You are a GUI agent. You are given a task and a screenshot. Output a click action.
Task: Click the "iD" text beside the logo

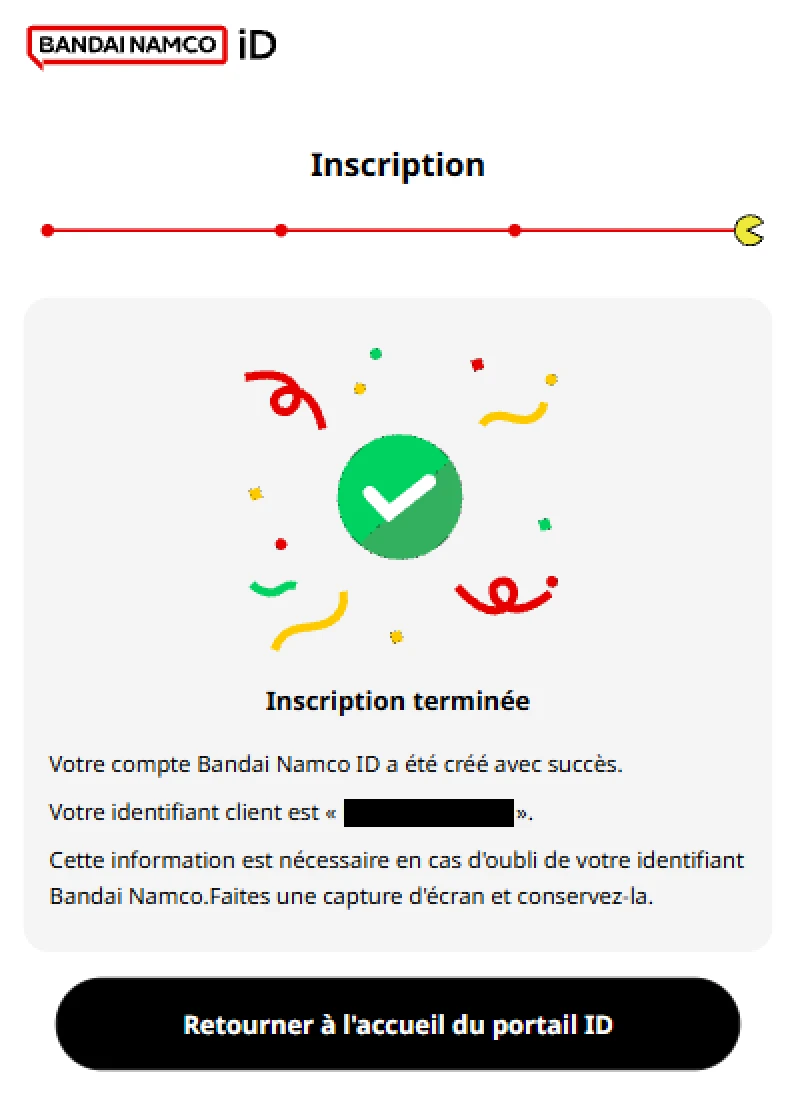pos(257,45)
